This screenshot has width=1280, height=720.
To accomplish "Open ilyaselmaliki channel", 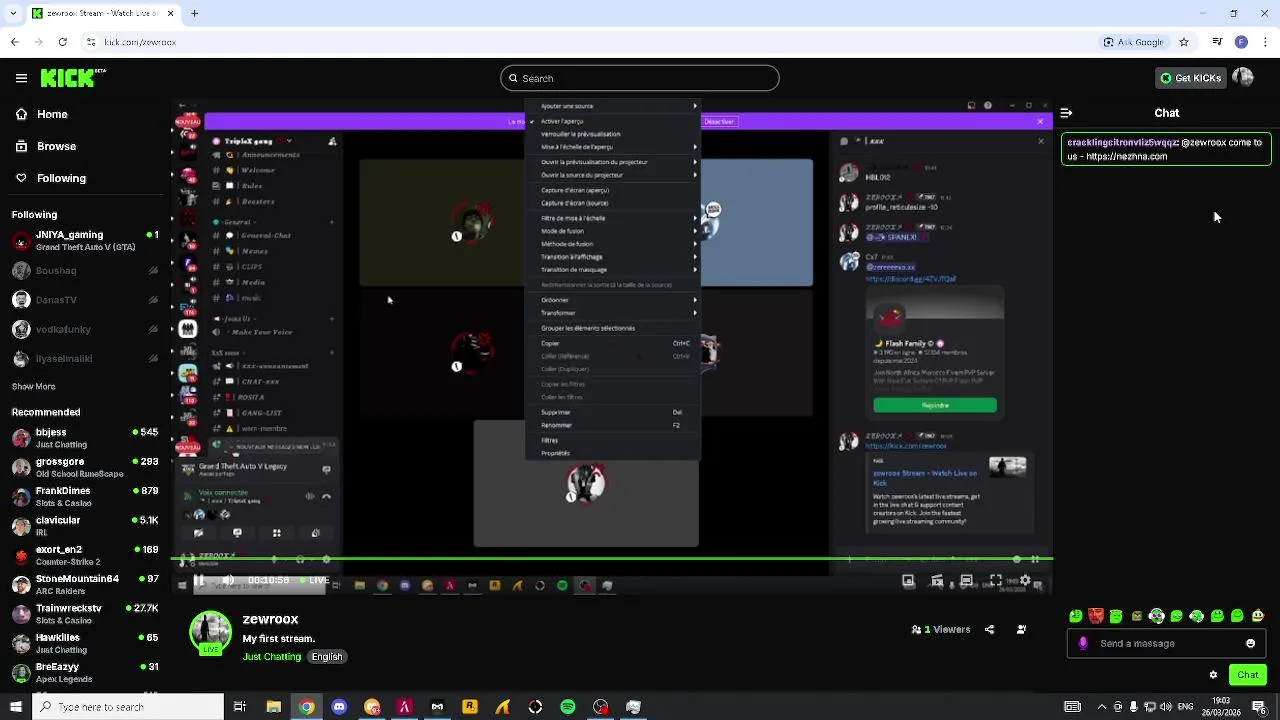I will point(85,358).
